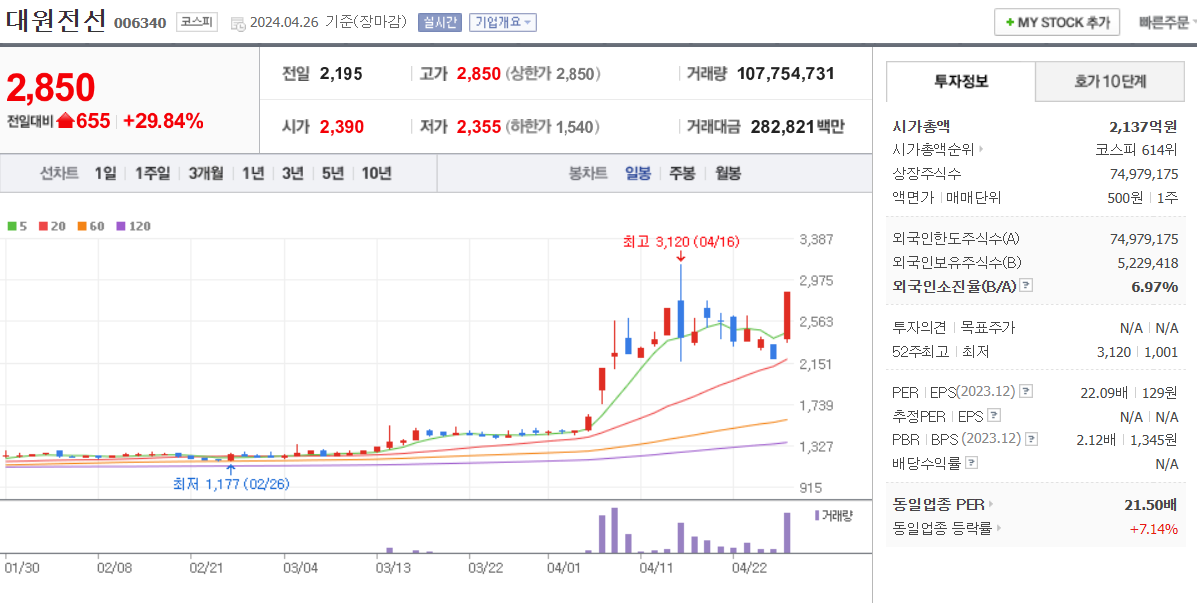Open help icon beside 외국인소진율(B/A)
The width and height of the screenshot is (1197, 603).
coord(1026,286)
